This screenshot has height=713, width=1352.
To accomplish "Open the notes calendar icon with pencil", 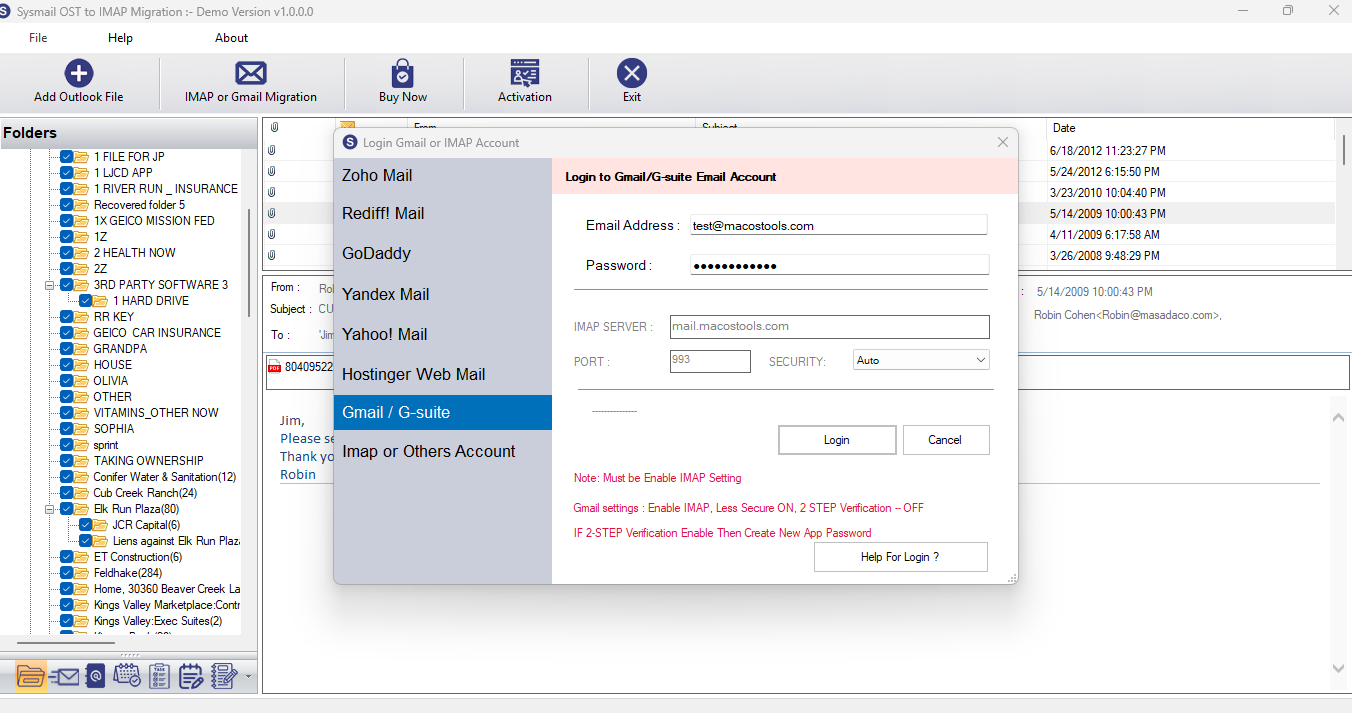I will [191, 677].
